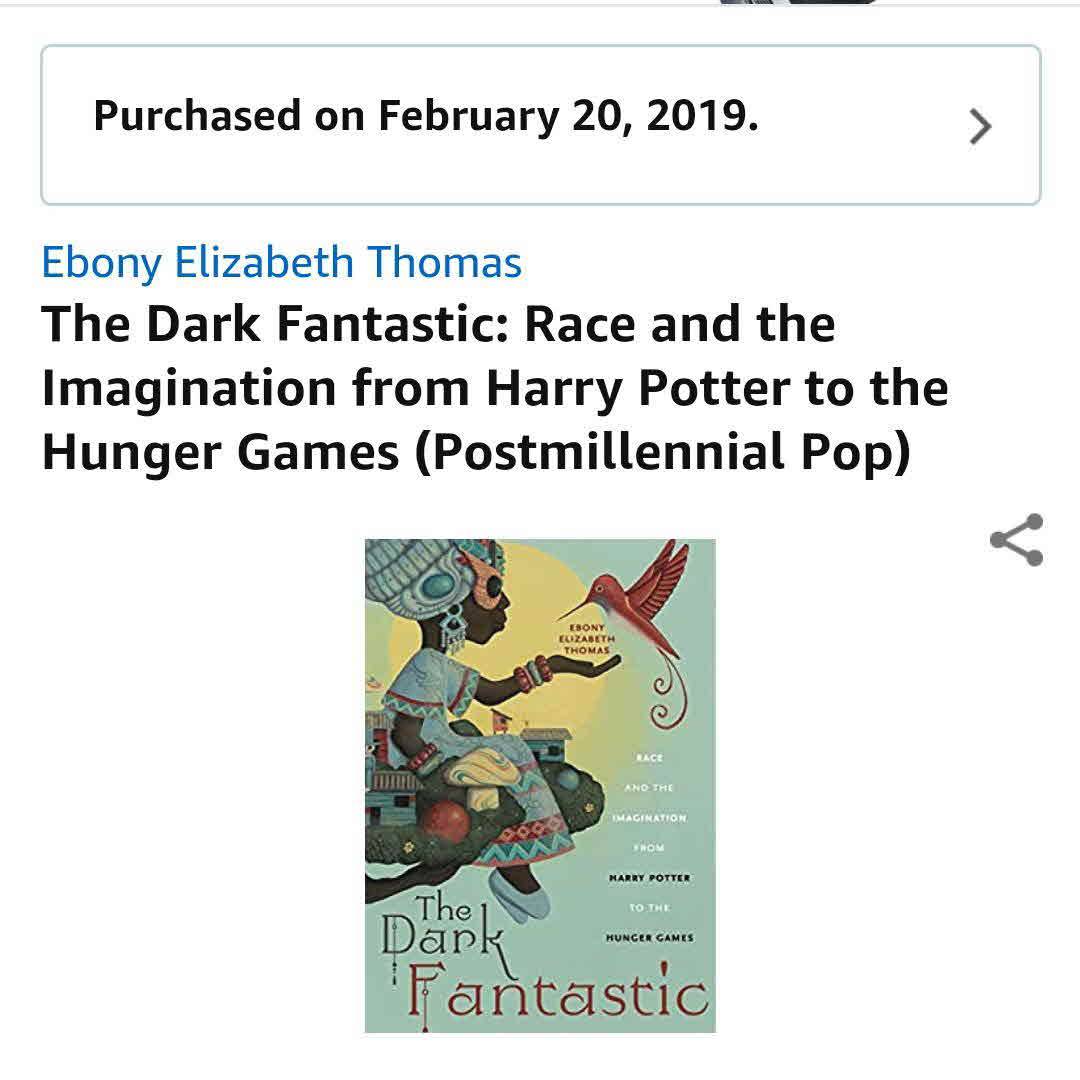The height and width of the screenshot is (1080, 1080).
Task: Click the chevron arrow in the purchase banner
Action: tap(980, 126)
